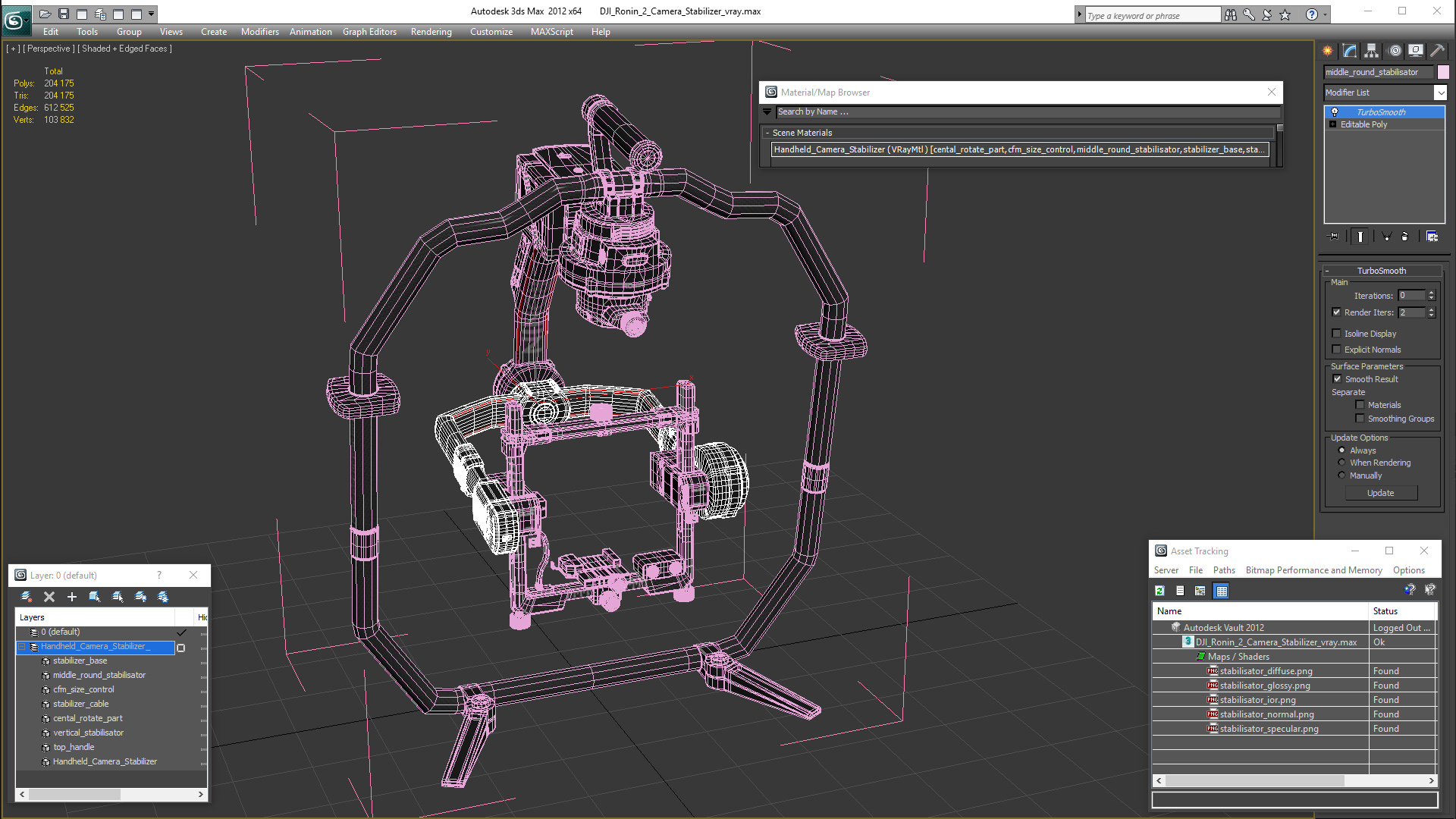Delete layer using X icon in Layer dialog

click(49, 597)
